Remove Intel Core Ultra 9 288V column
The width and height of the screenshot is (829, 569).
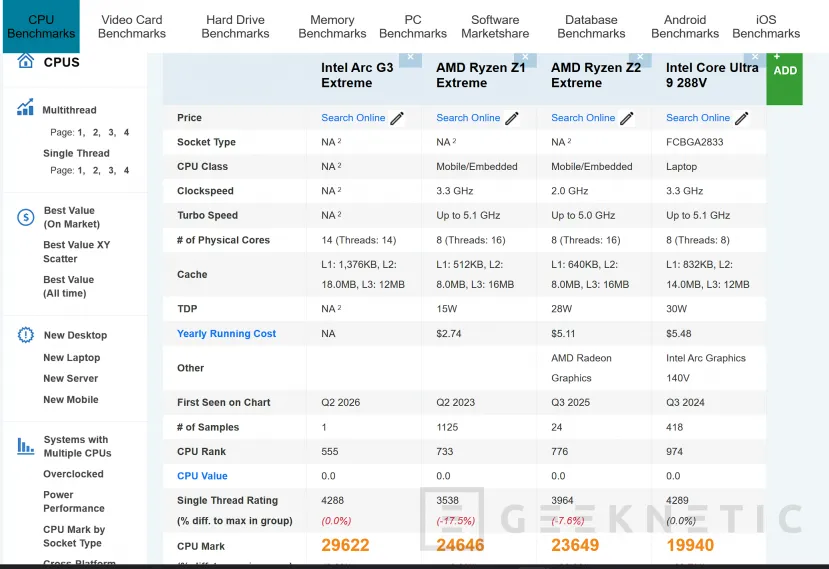click(755, 59)
